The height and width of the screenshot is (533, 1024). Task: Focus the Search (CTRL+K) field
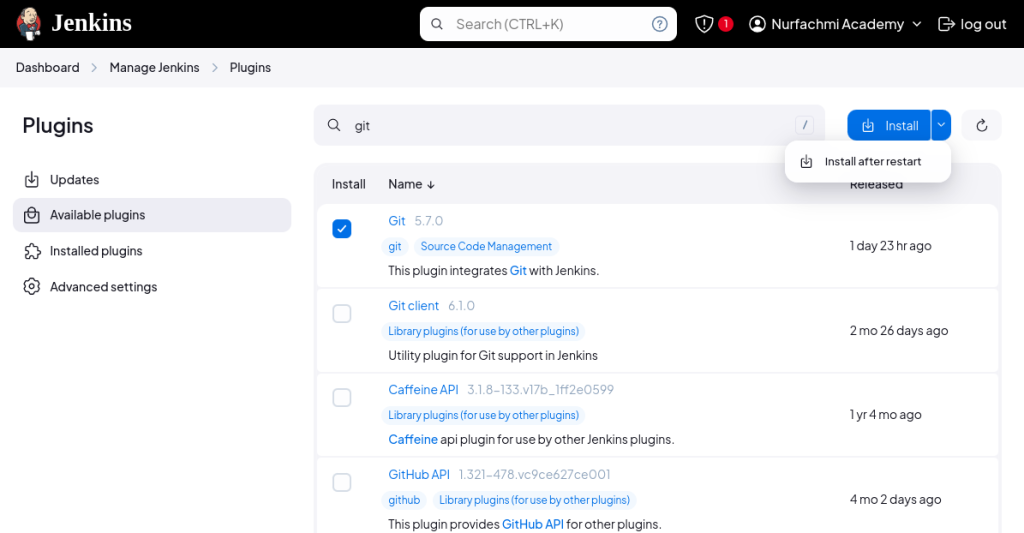pos(549,24)
